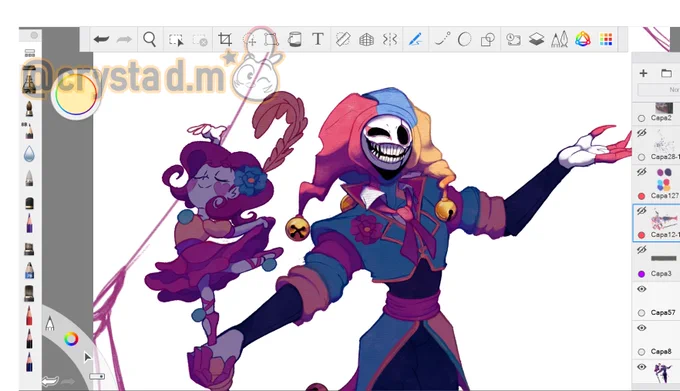Pick the water drop smudge brush
The width and height of the screenshot is (680, 391).
coord(29,153)
